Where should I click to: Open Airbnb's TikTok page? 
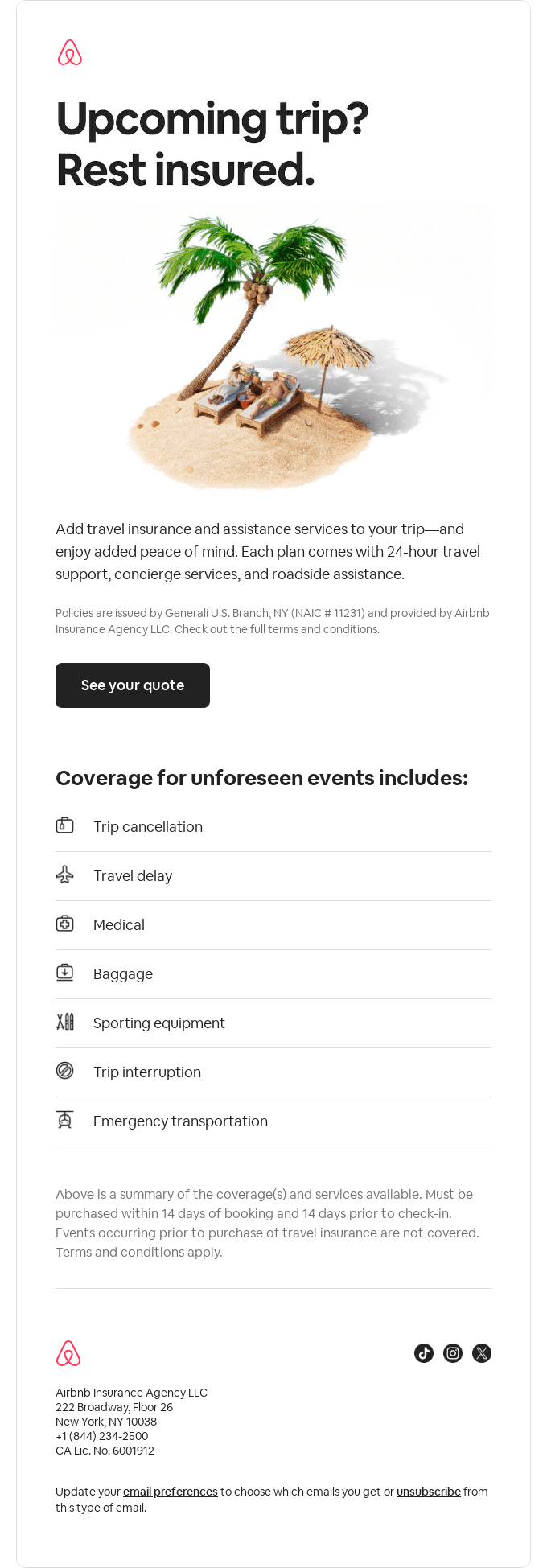tap(424, 1353)
